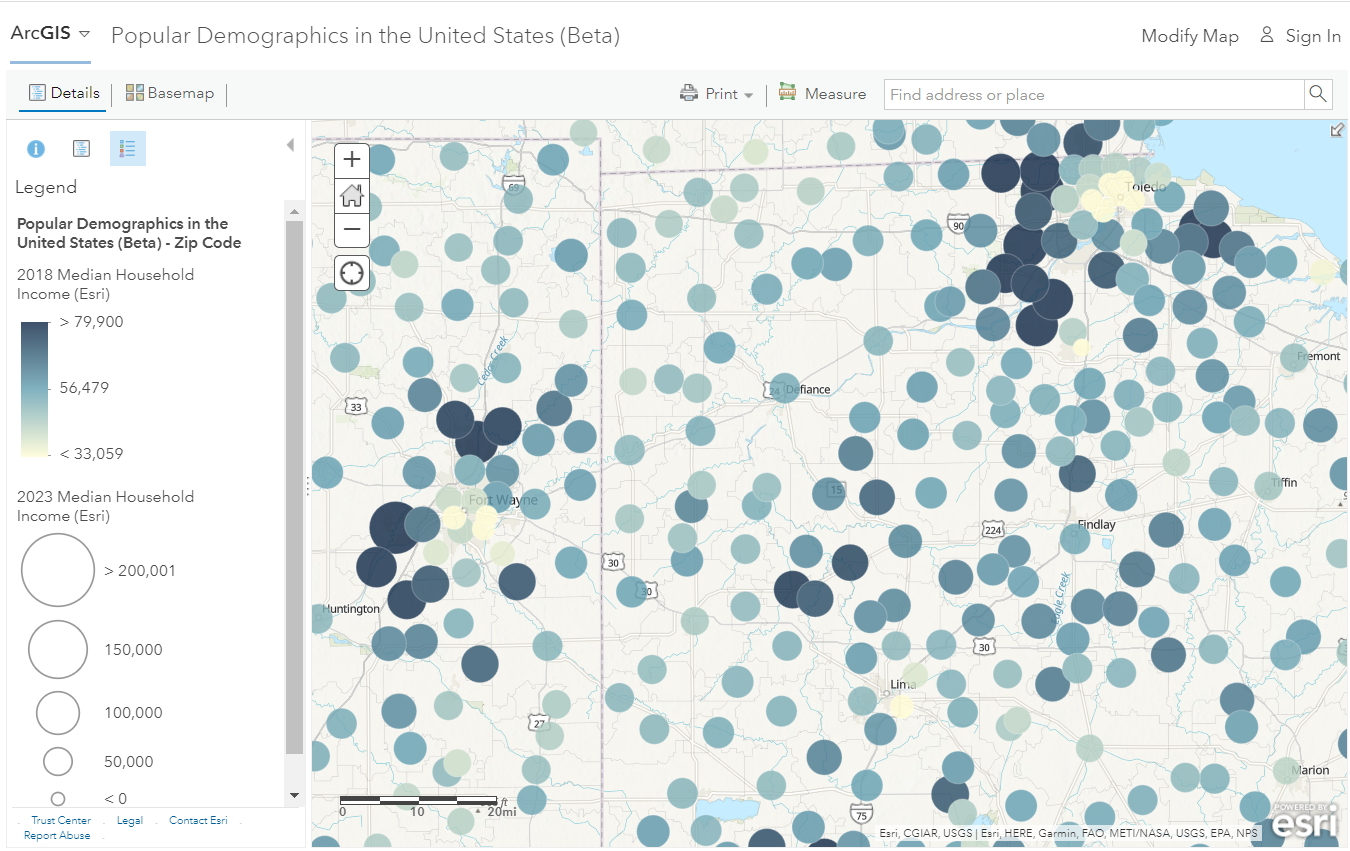
Task: Click the Find my location button
Action: (352, 273)
